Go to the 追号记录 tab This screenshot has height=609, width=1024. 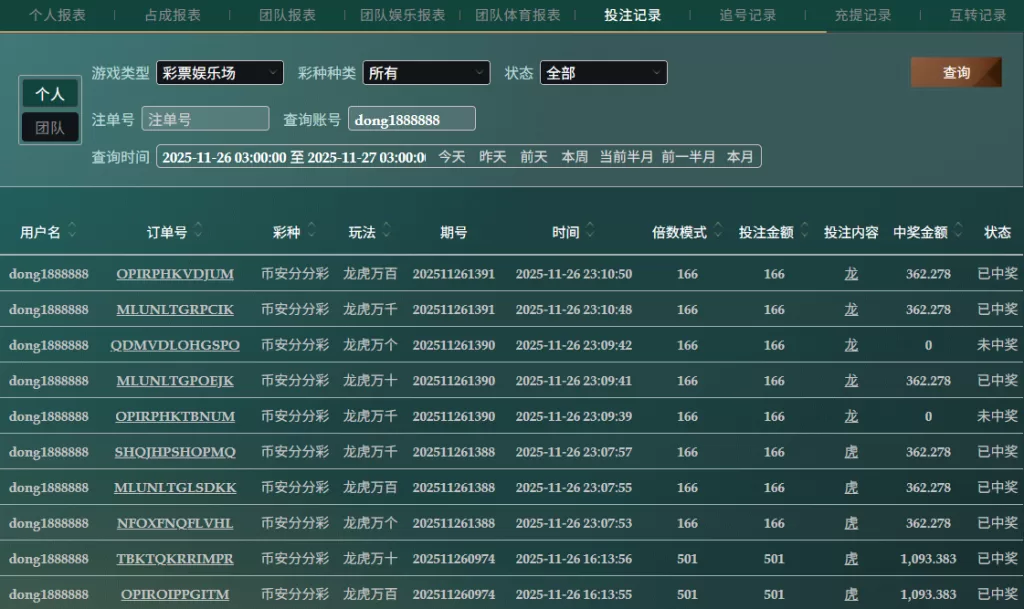click(x=748, y=15)
